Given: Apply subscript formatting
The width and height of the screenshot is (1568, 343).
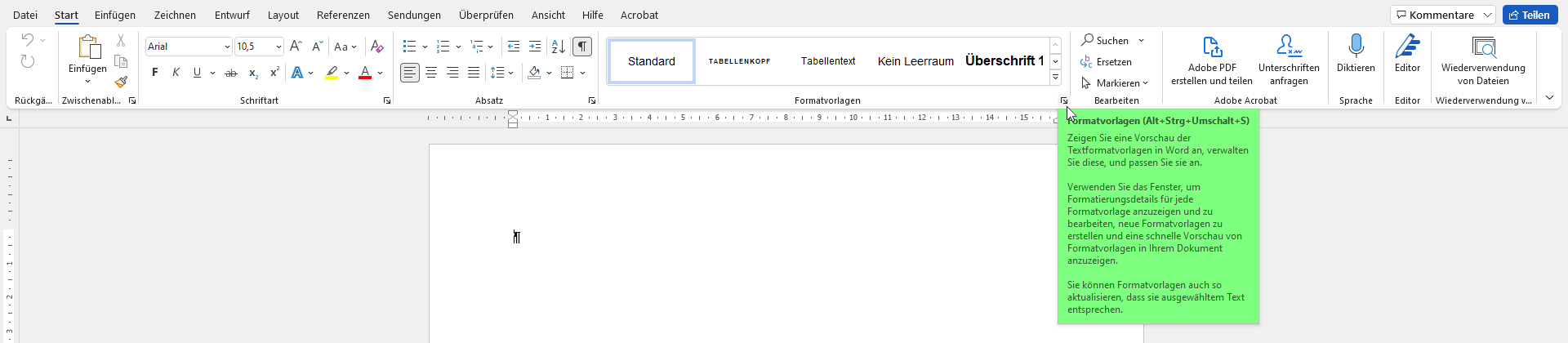Looking at the screenshot, I should click(x=253, y=73).
